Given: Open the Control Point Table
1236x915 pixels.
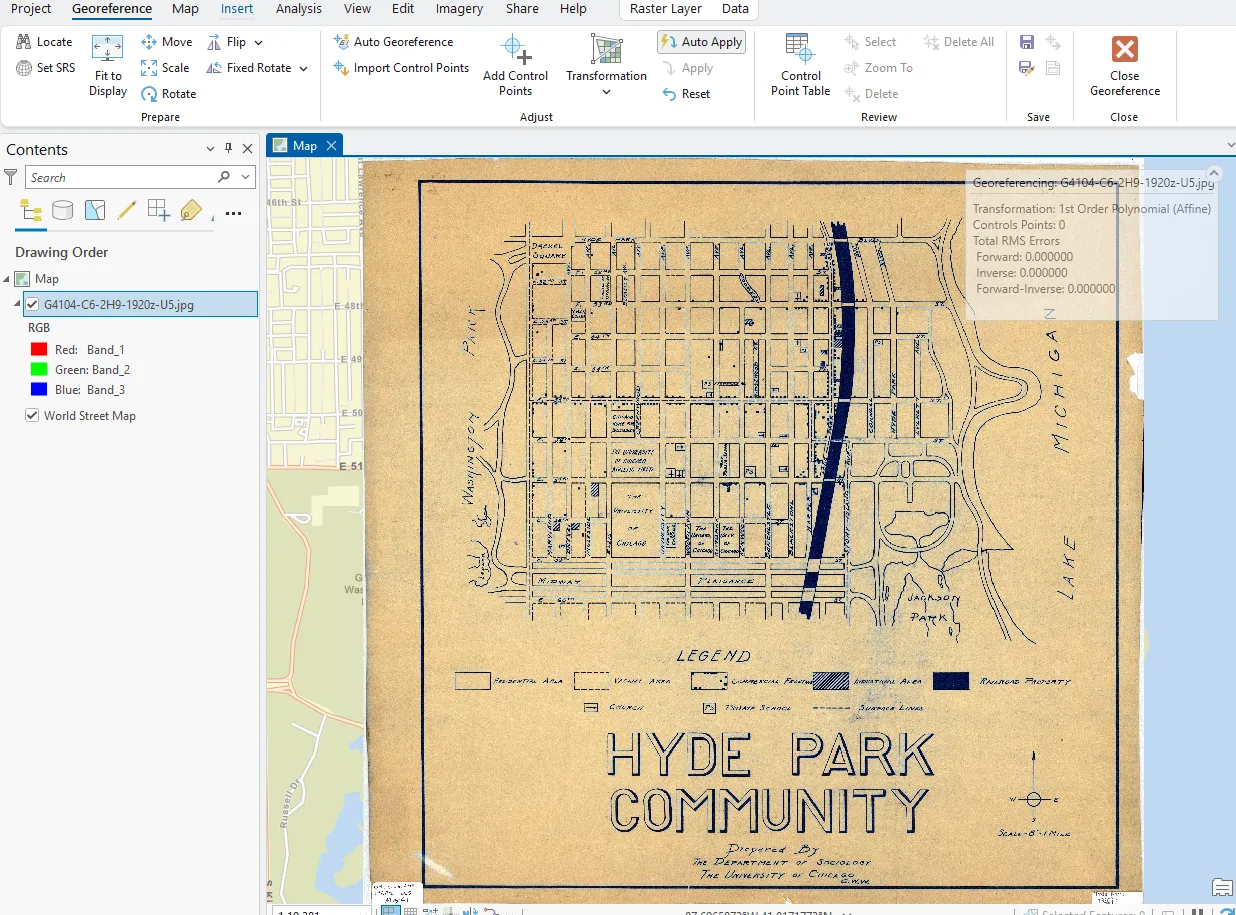Looking at the screenshot, I should [800, 66].
